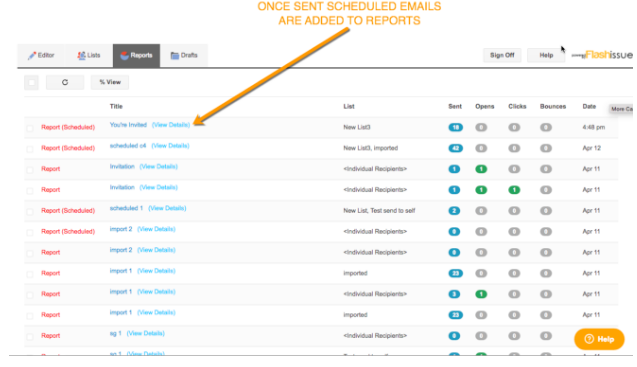The width and height of the screenshot is (637, 367).
Task: Click the Sent column header
Action: [x=455, y=106]
